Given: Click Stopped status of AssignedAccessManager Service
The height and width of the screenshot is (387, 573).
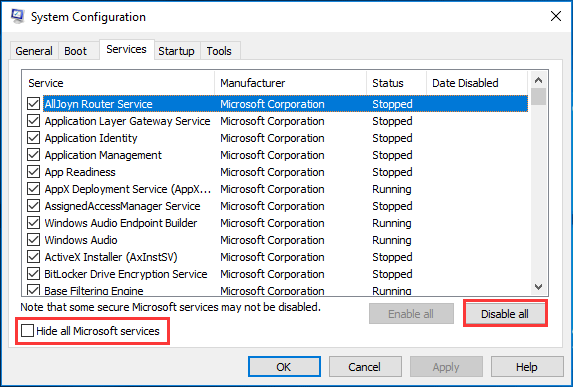Looking at the screenshot, I should pos(392,206).
